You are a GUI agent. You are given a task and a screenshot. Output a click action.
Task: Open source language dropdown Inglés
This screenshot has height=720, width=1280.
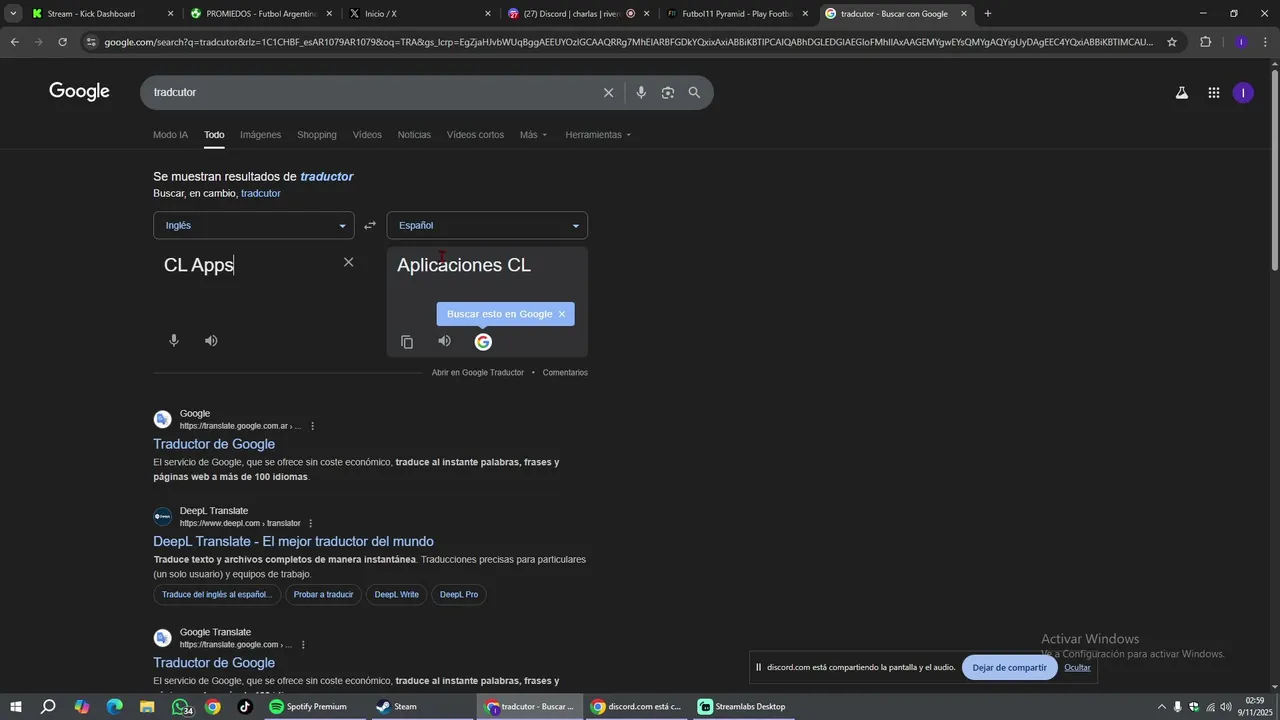(254, 226)
